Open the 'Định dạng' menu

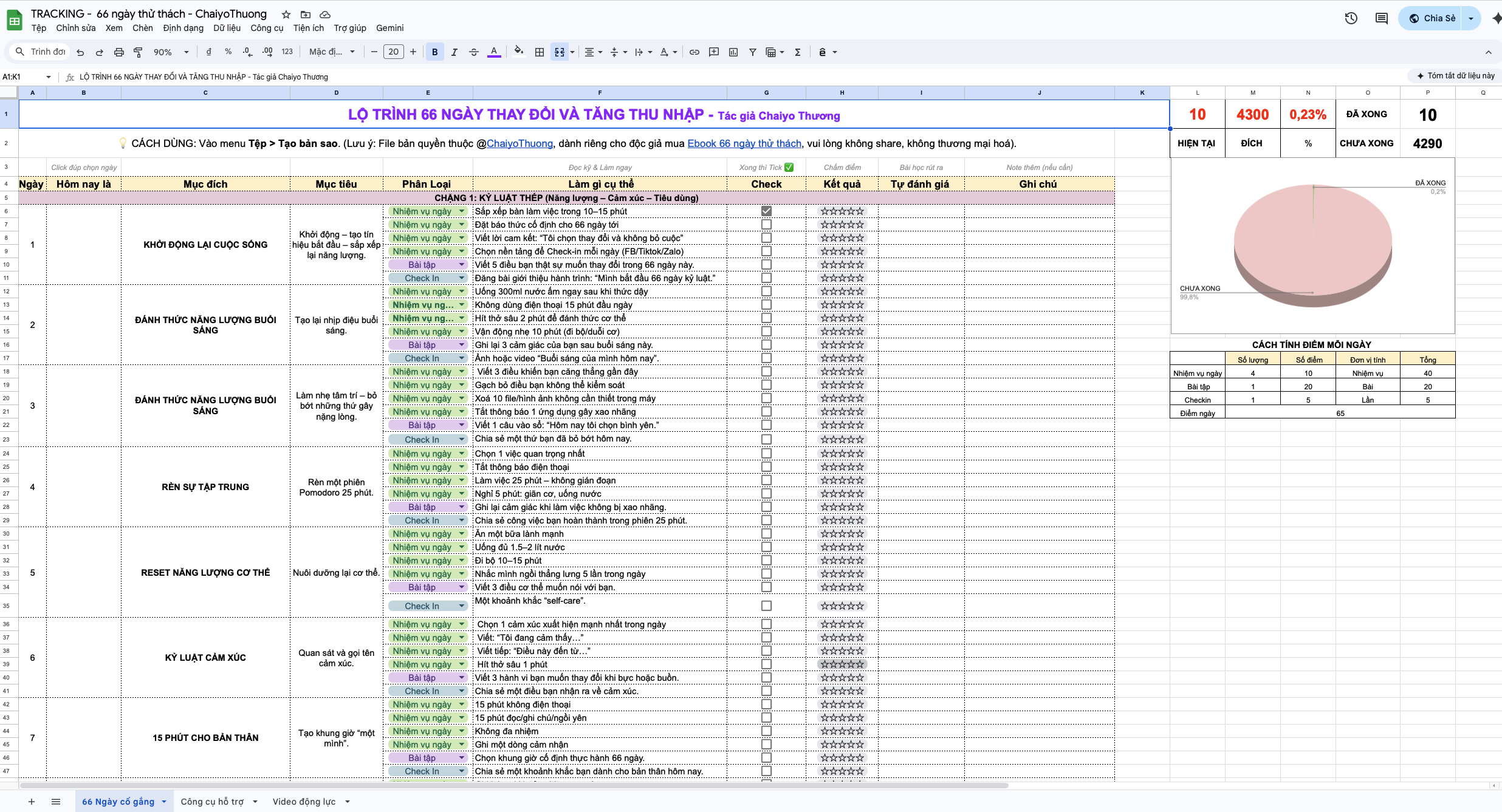click(183, 28)
